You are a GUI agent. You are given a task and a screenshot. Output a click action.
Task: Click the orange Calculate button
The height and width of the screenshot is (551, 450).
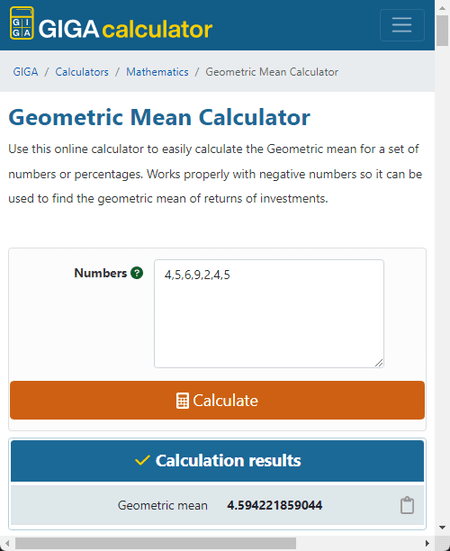pyautogui.click(x=217, y=400)
